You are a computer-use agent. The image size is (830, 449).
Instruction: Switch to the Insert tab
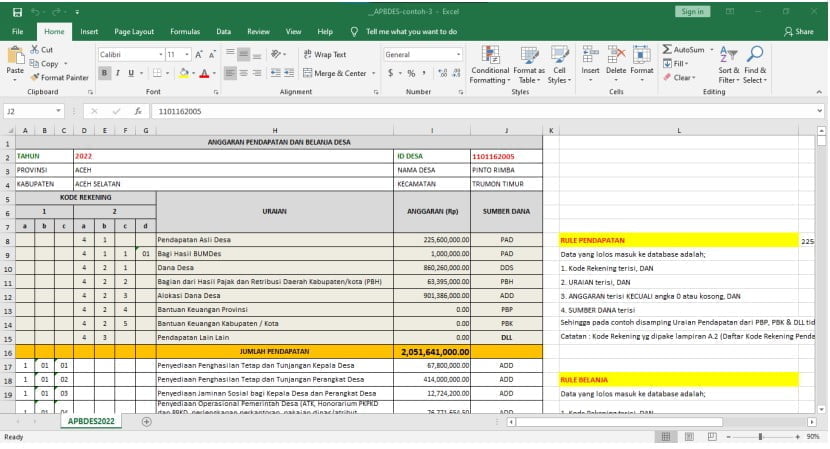coord(89,31)
